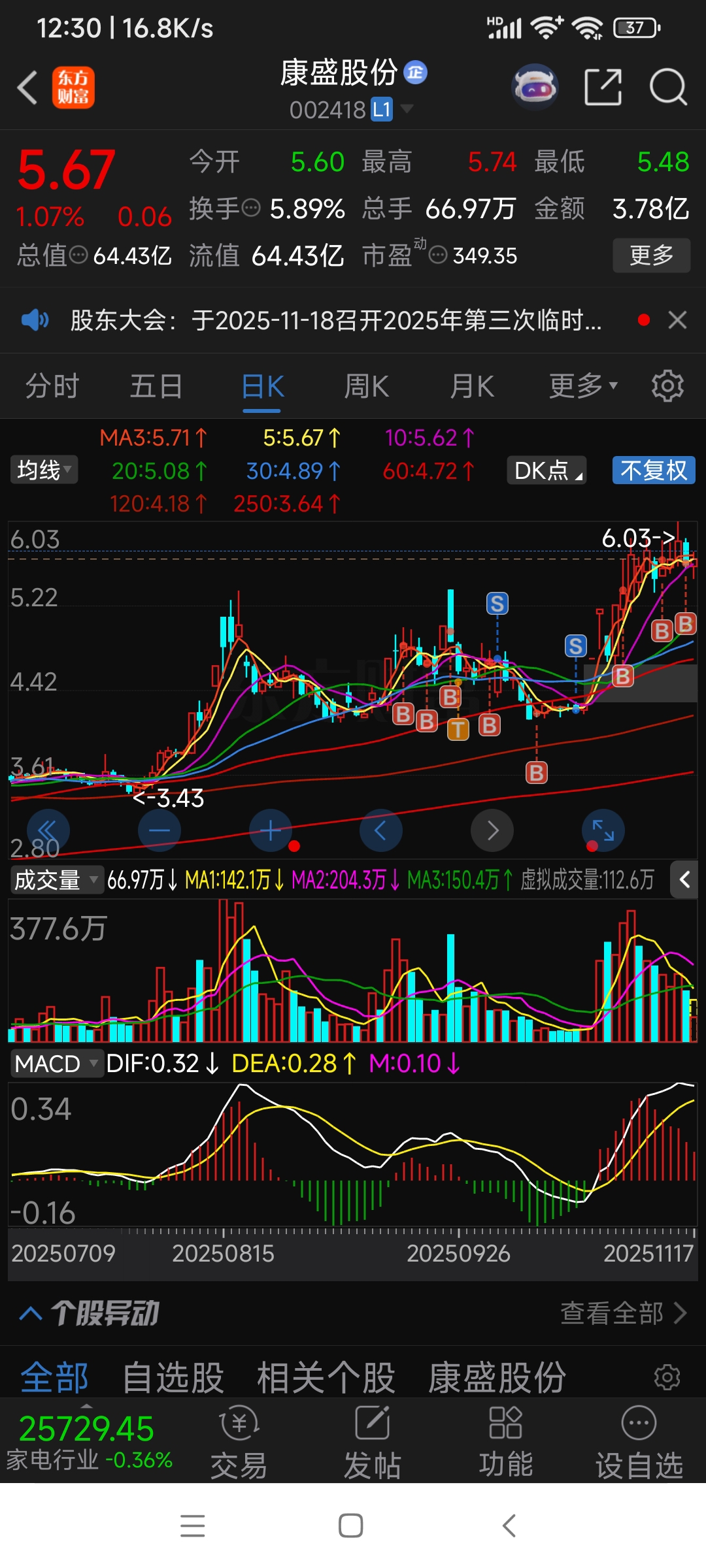Tap the S sell marker near 5.22
Screen dimensions: 706x1568
497,604
